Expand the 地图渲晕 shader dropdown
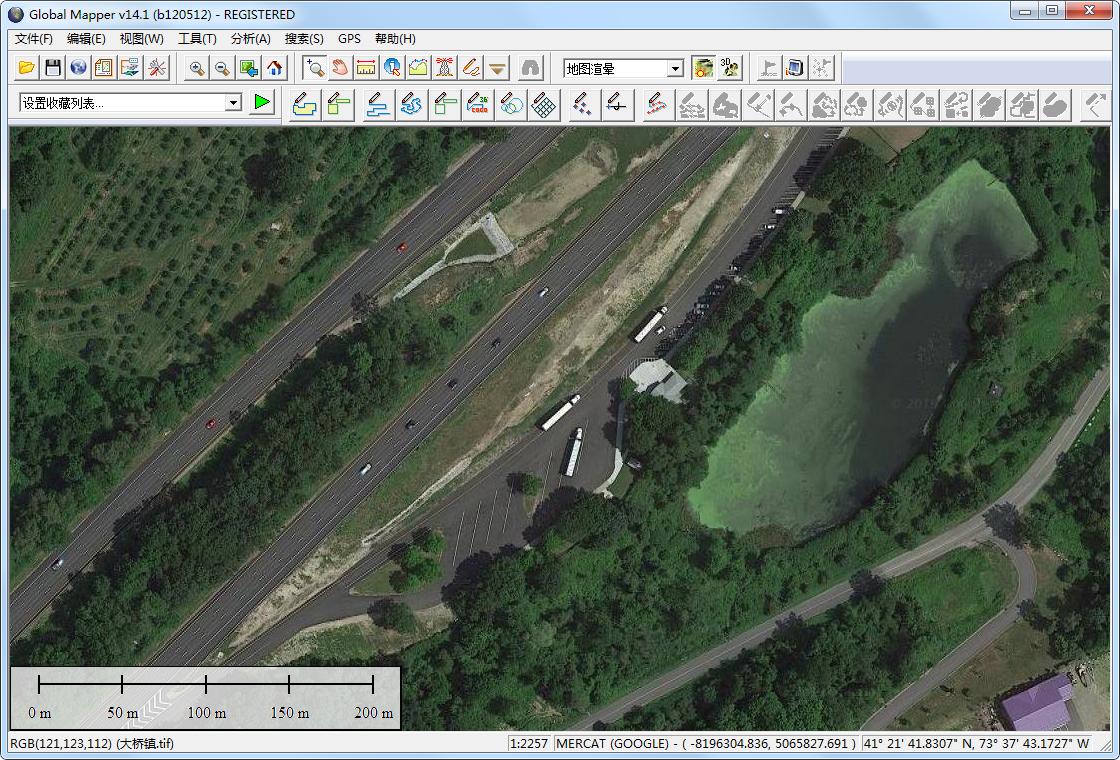 click(x=676, y=69)
